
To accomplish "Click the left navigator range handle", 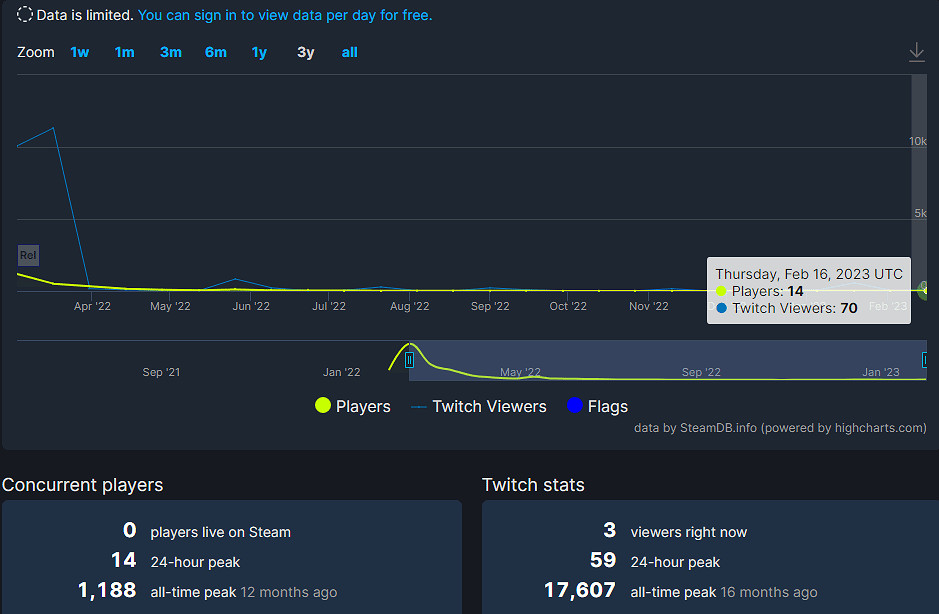I will click(409, 360).
